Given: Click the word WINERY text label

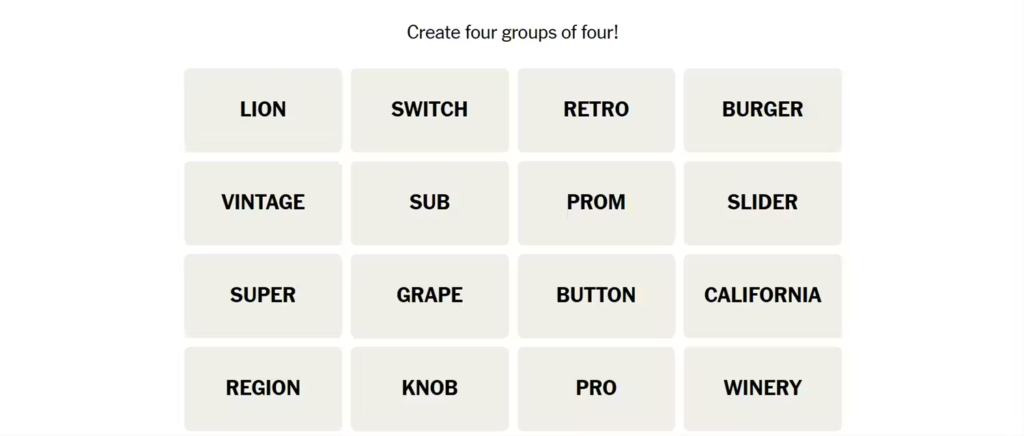Looking at the screenshot, I should (762, 388).
